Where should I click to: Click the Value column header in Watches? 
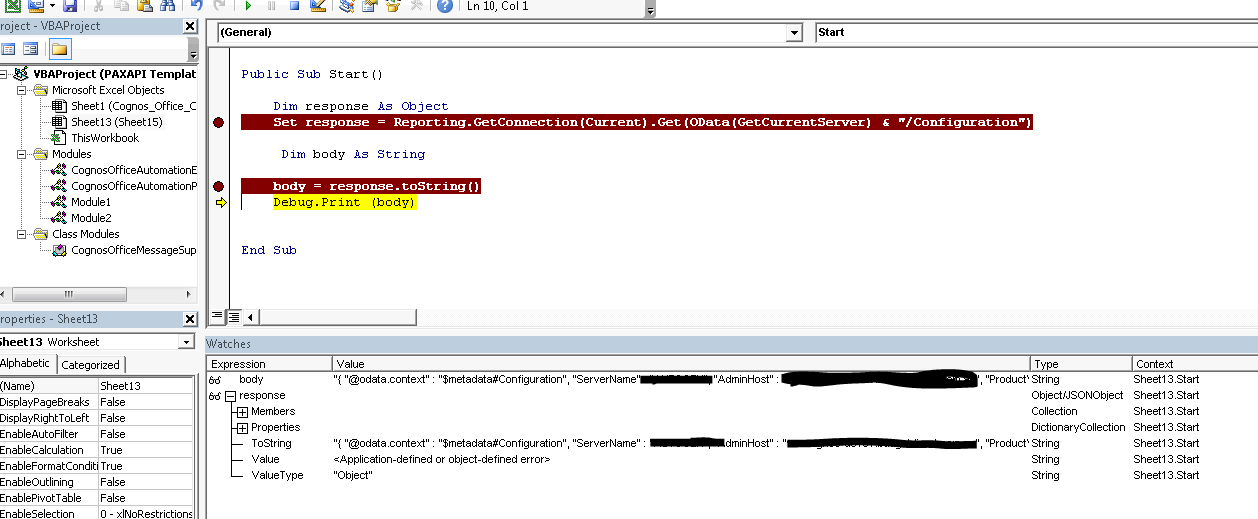coord(681,364)
